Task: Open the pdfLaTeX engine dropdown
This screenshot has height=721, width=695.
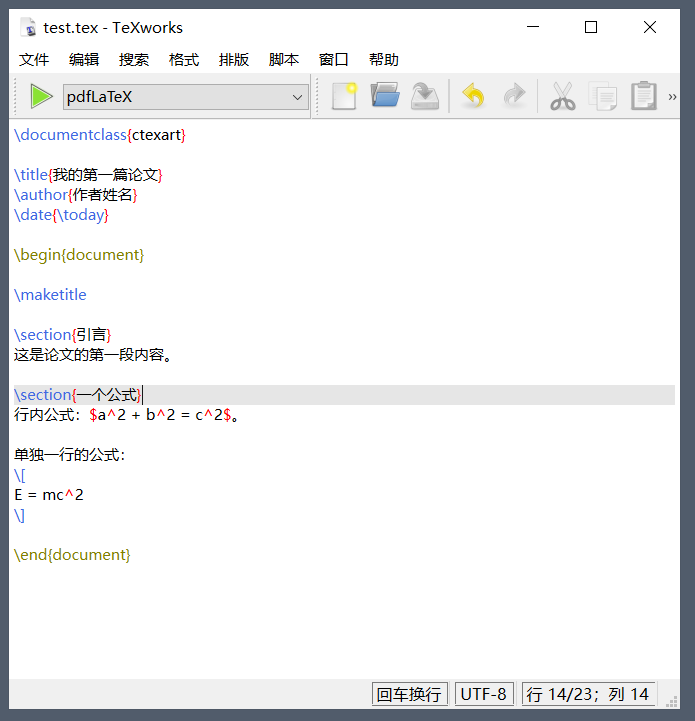Action: pos(185,97)
